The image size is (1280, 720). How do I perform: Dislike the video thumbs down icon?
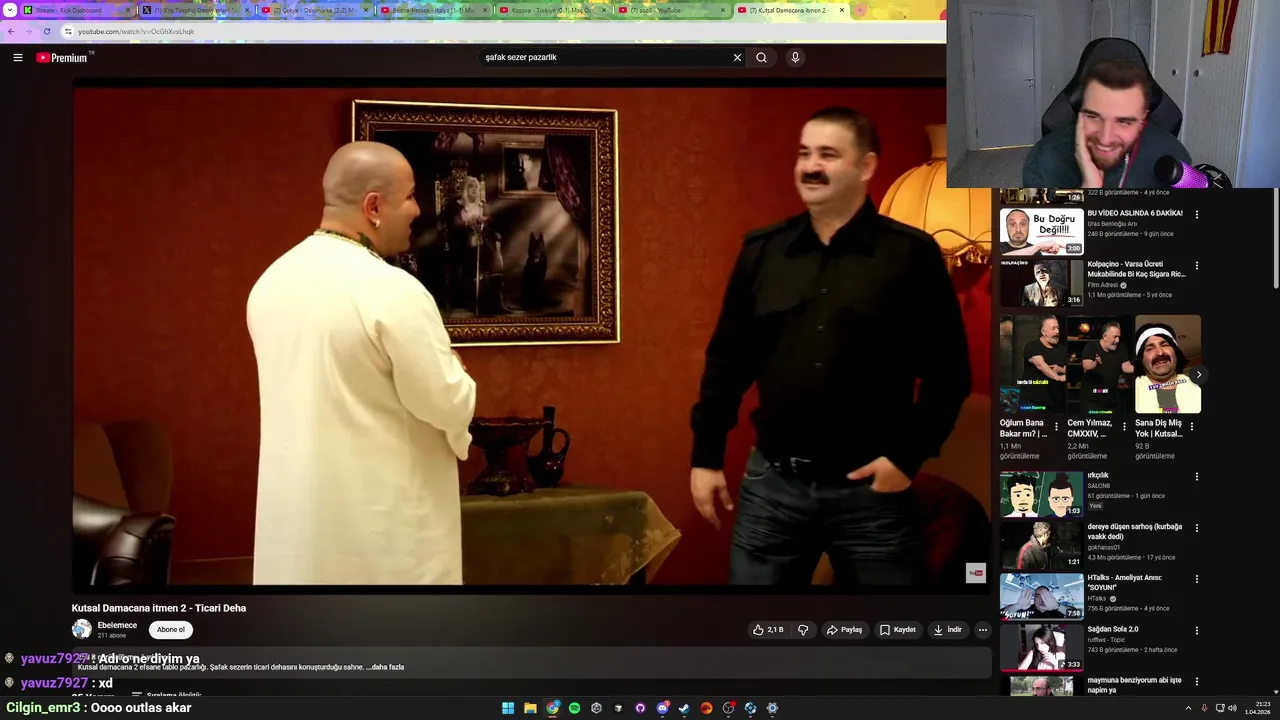803,630
